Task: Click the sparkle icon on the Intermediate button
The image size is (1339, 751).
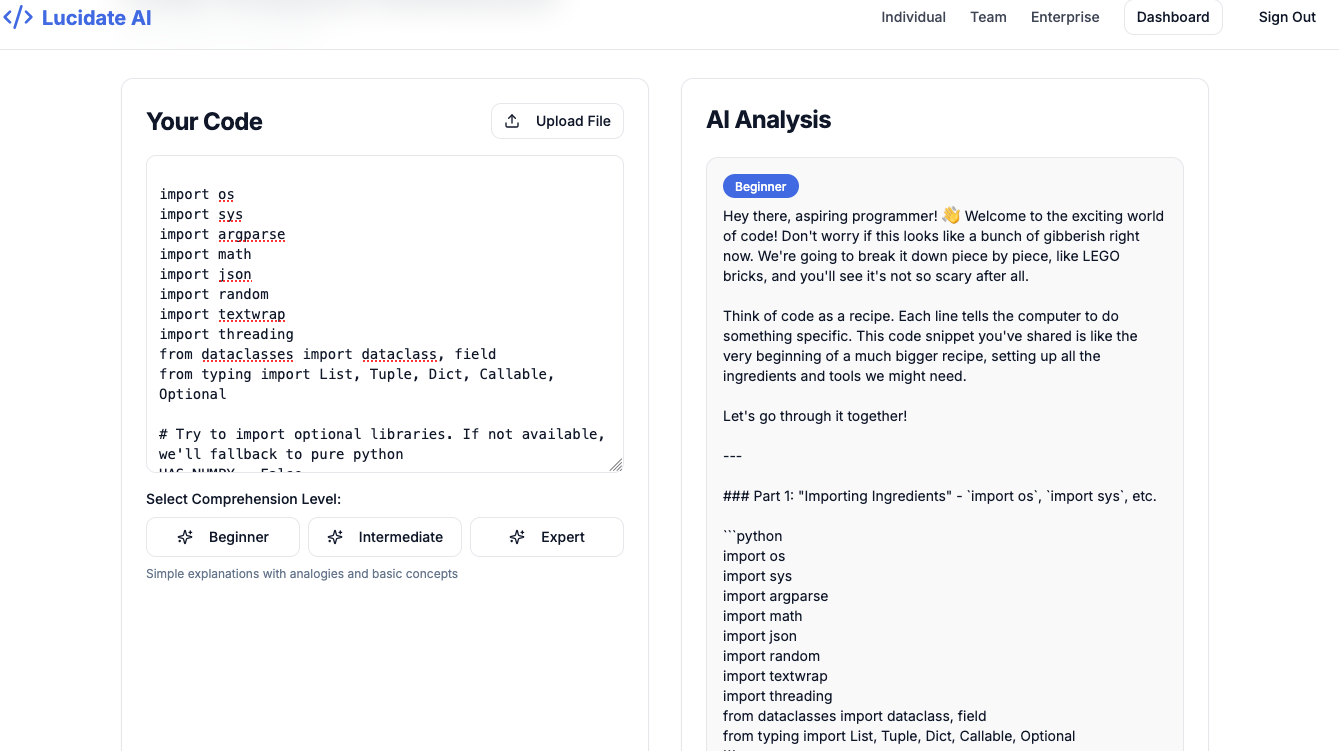Action: [335, 537]
